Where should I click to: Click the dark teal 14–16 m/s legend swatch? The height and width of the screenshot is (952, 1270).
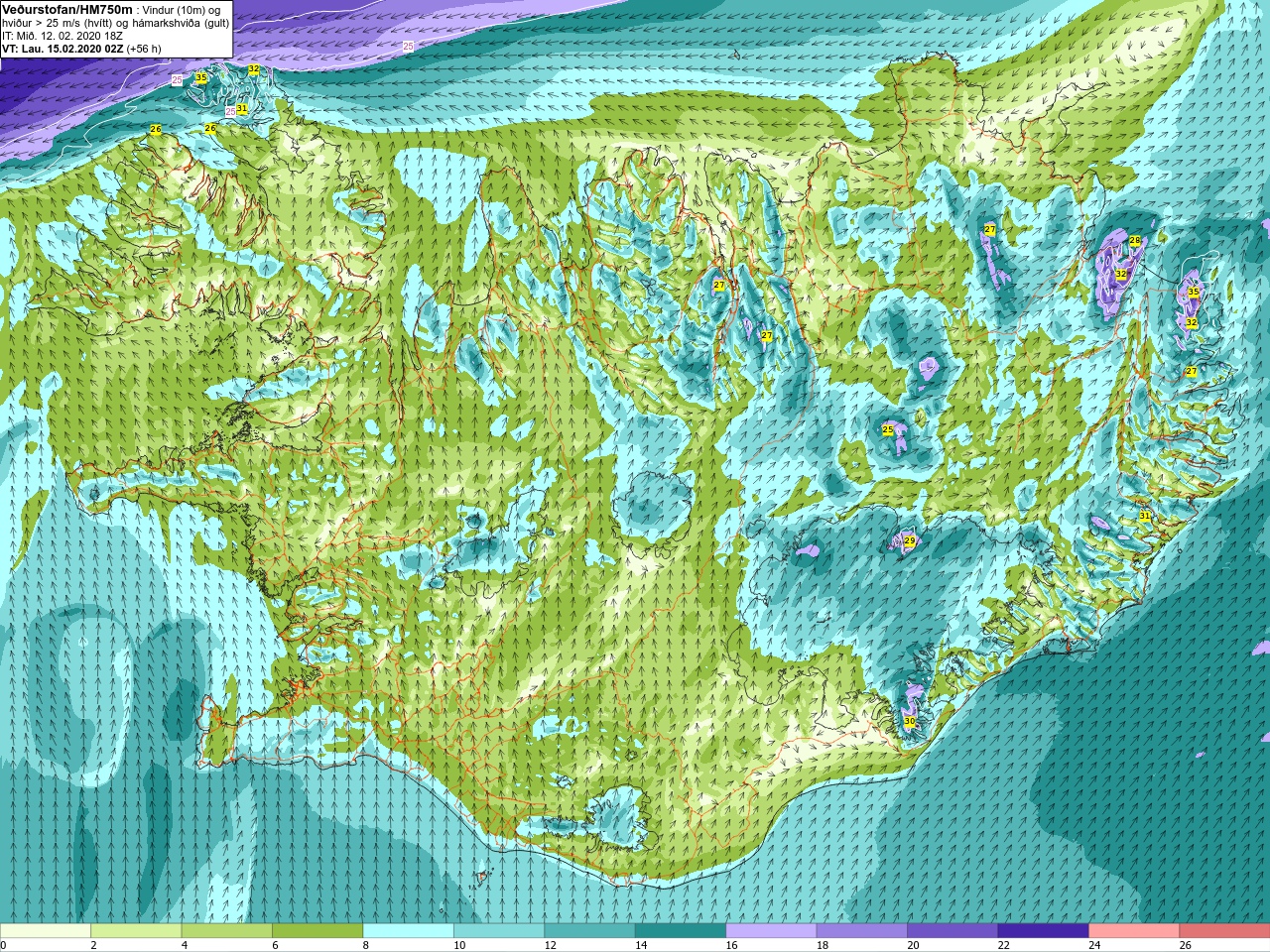(681, 931)
